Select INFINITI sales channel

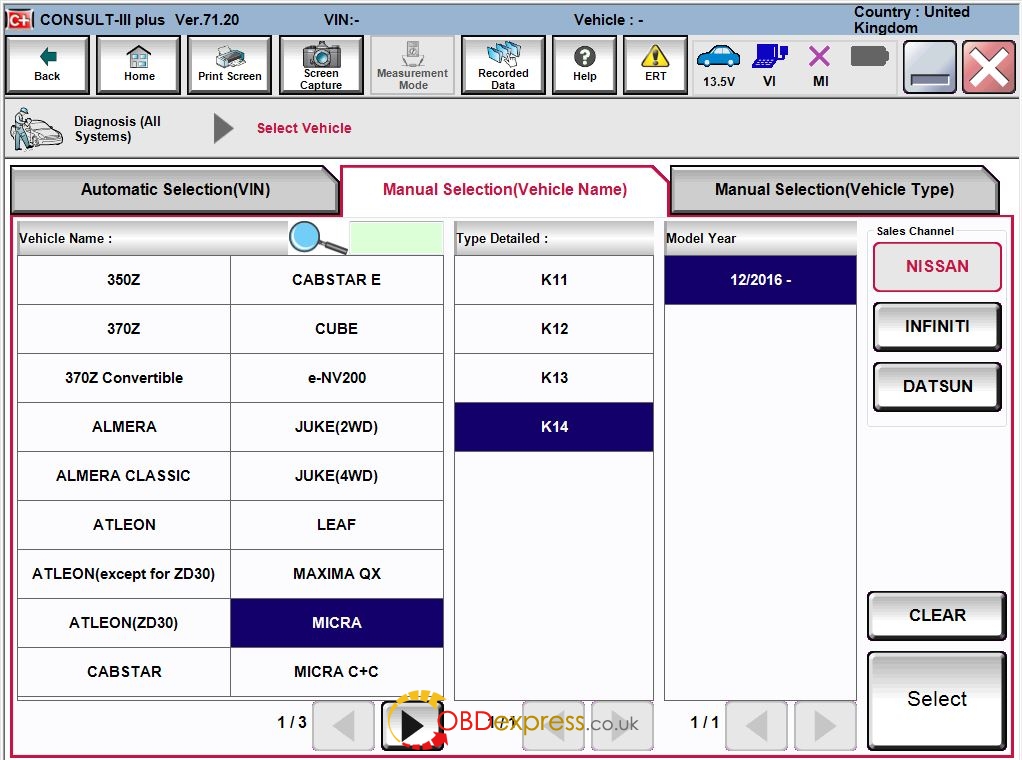point(937,327)
